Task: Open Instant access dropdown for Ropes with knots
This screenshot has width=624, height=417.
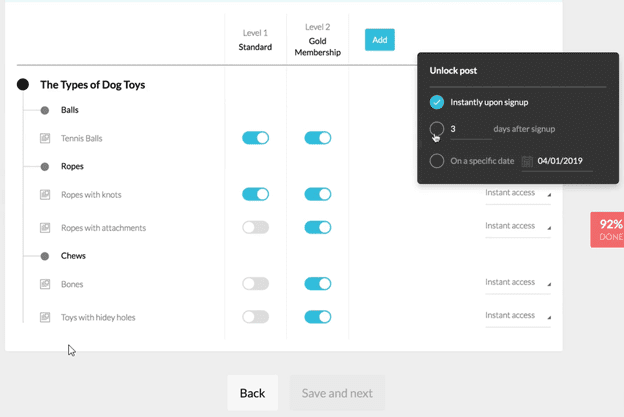Action: point(518,193)
